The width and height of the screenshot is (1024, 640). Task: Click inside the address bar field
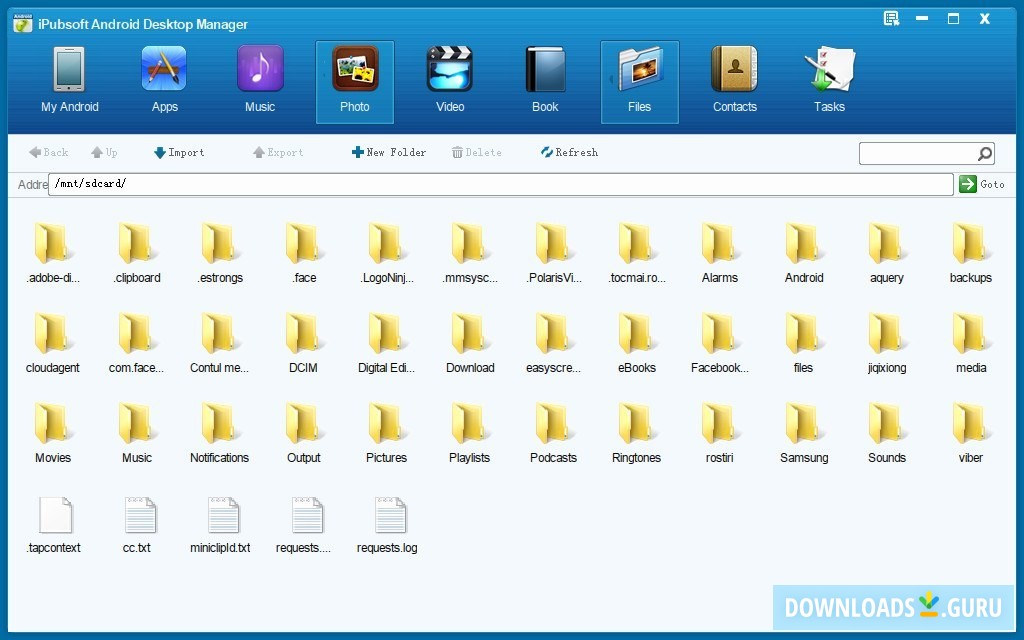[x=500, y=184]
